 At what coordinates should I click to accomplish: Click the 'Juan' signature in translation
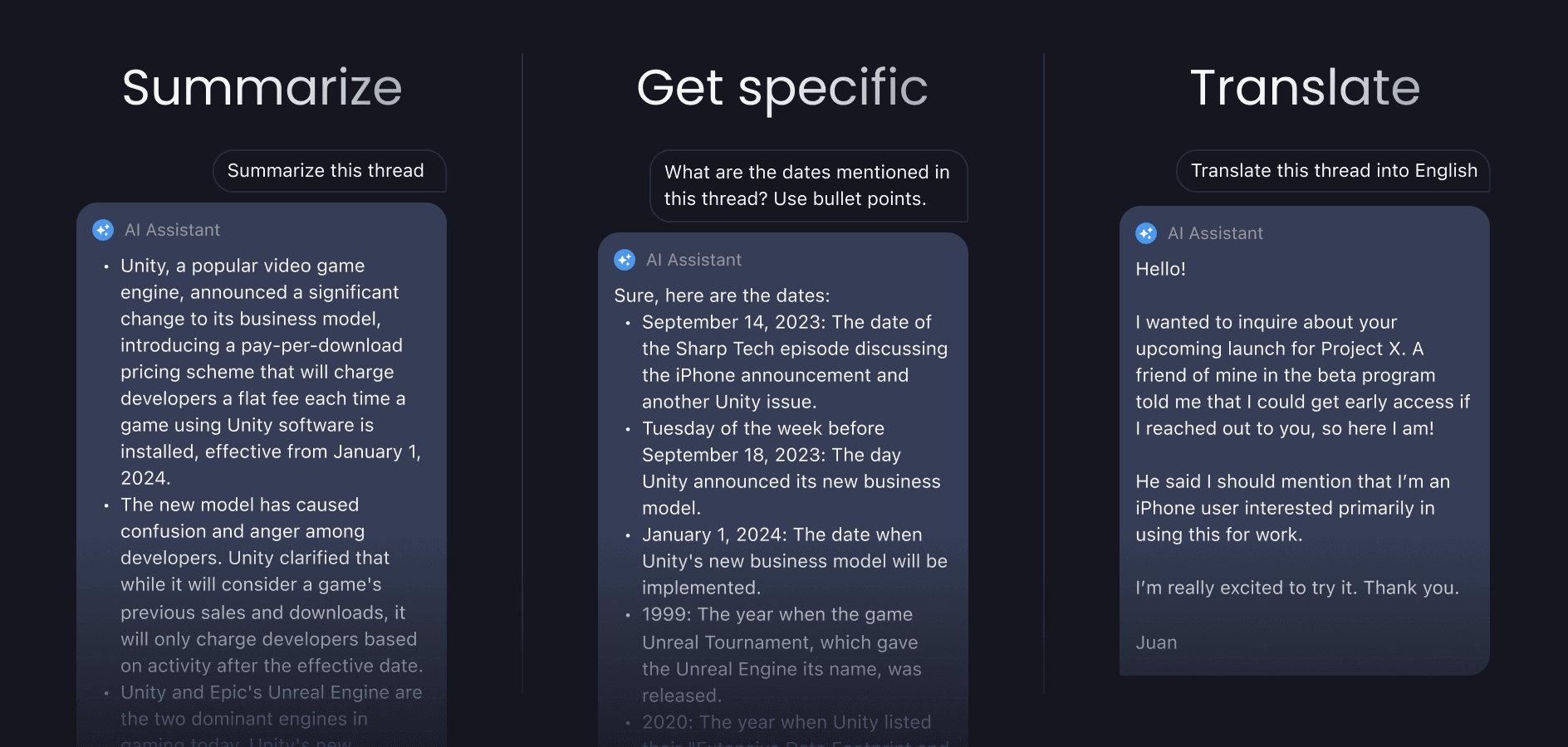point(1156,642)
